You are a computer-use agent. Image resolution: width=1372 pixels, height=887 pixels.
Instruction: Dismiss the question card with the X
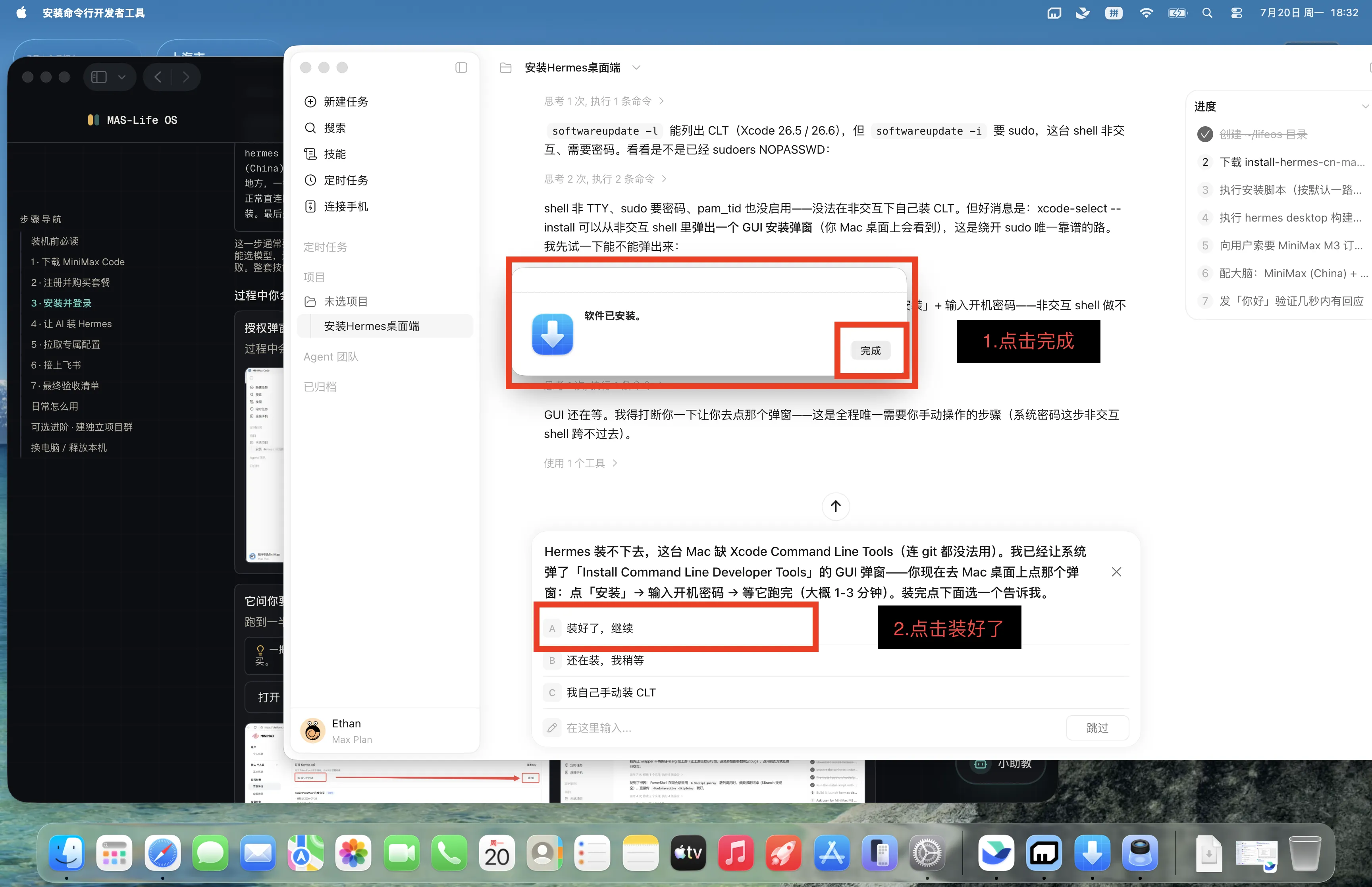click(1116, 572)
